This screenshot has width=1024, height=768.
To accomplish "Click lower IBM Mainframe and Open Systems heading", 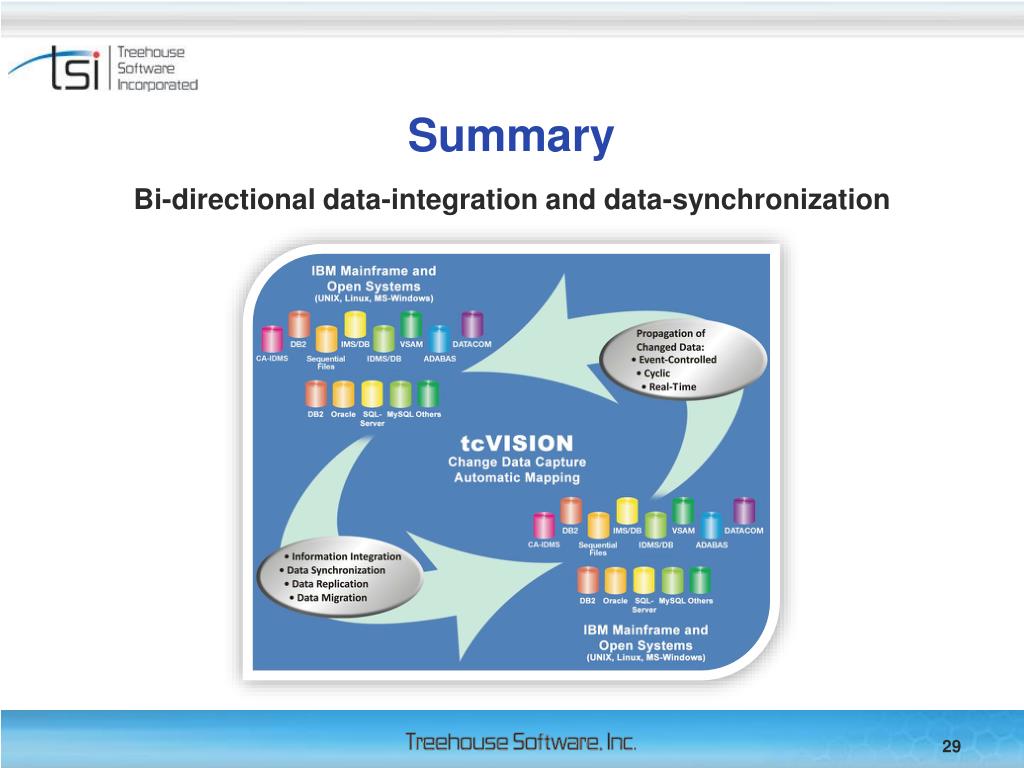I will pyautogui.click(x=645, y=637).
